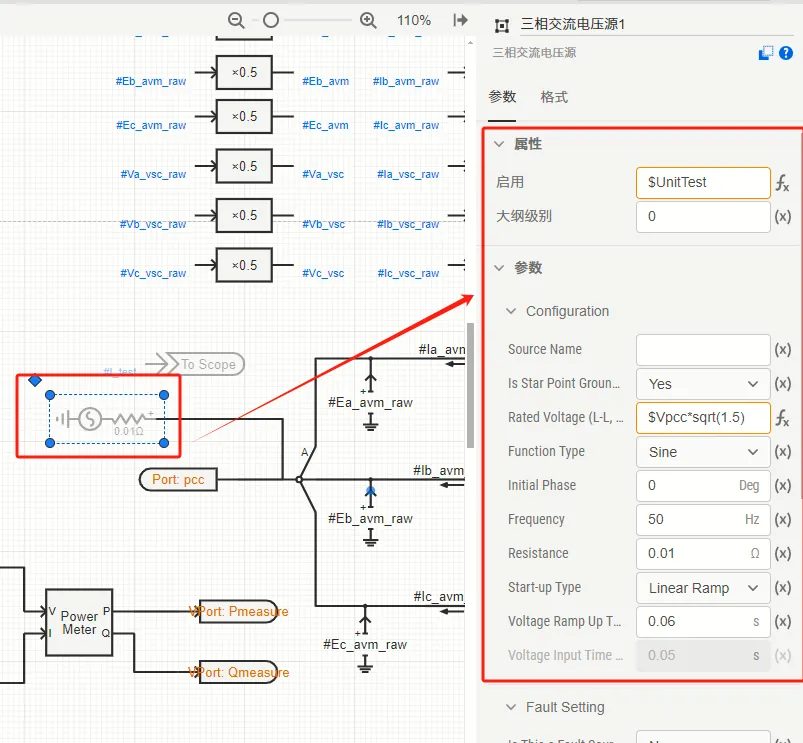
Task: Click the component icon beside 三相交流电压源1
Action: point(502,26)
